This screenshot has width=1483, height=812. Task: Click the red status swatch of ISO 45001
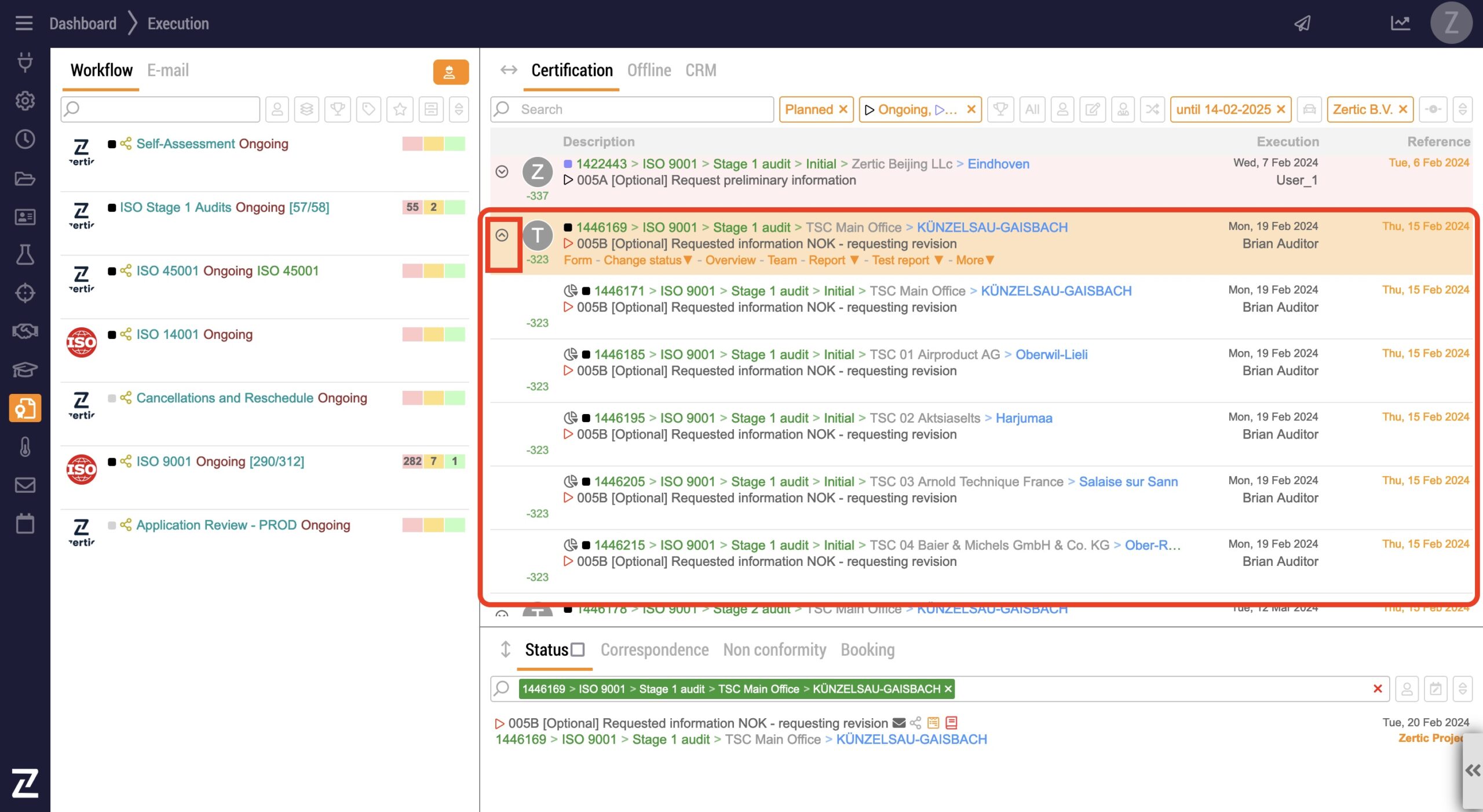pos(412,271)
